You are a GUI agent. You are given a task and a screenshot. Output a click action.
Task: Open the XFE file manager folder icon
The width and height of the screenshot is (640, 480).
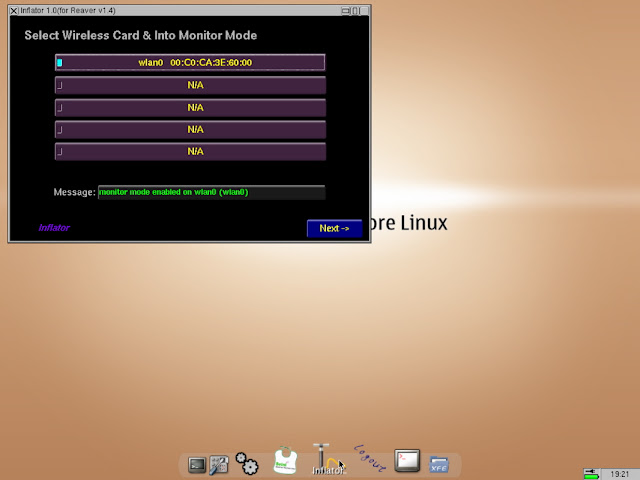(439, 464)
